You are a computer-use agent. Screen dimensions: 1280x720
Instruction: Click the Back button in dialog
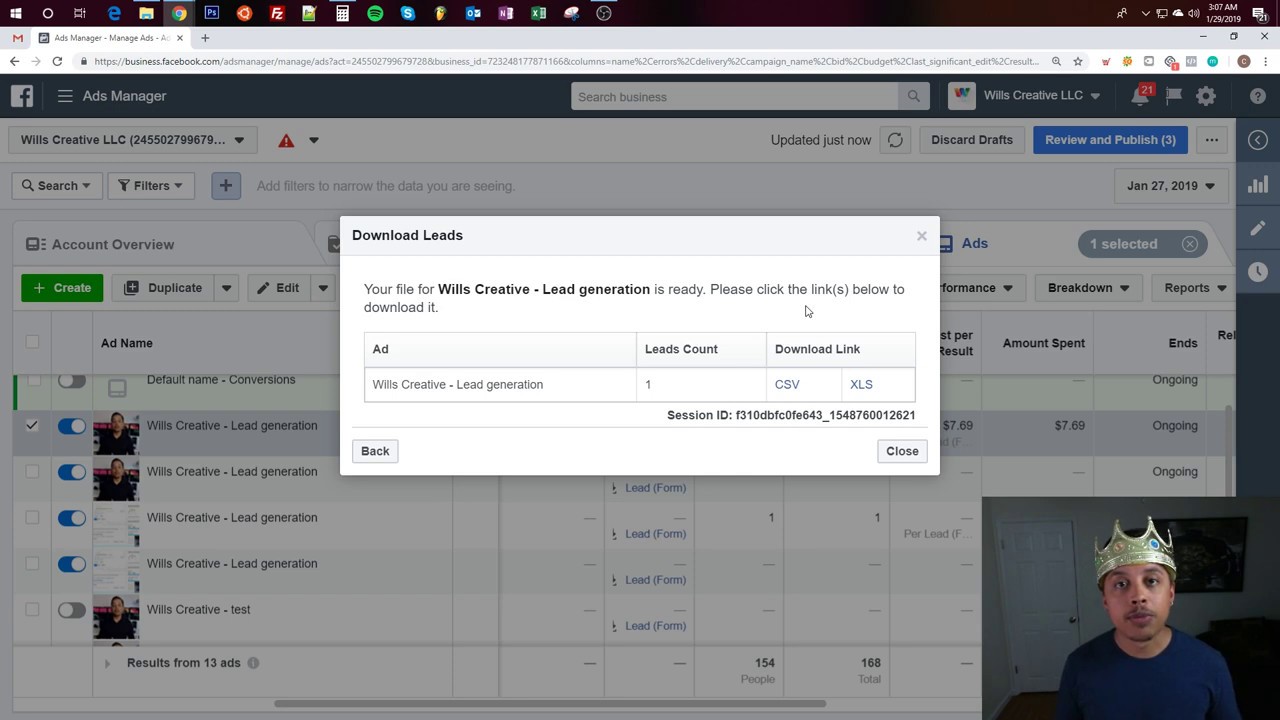(x=375, y=451)
